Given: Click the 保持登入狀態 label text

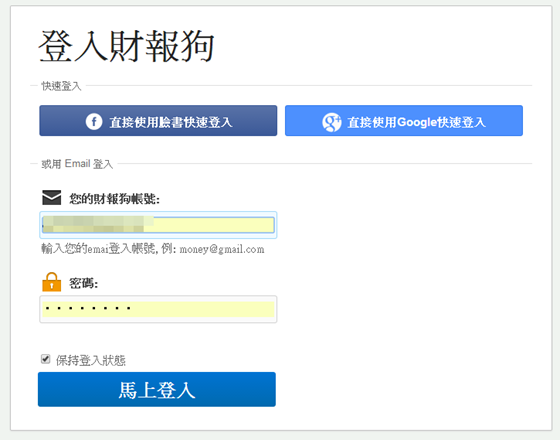Looking at the screenshot, I should [x=91, y=360].
